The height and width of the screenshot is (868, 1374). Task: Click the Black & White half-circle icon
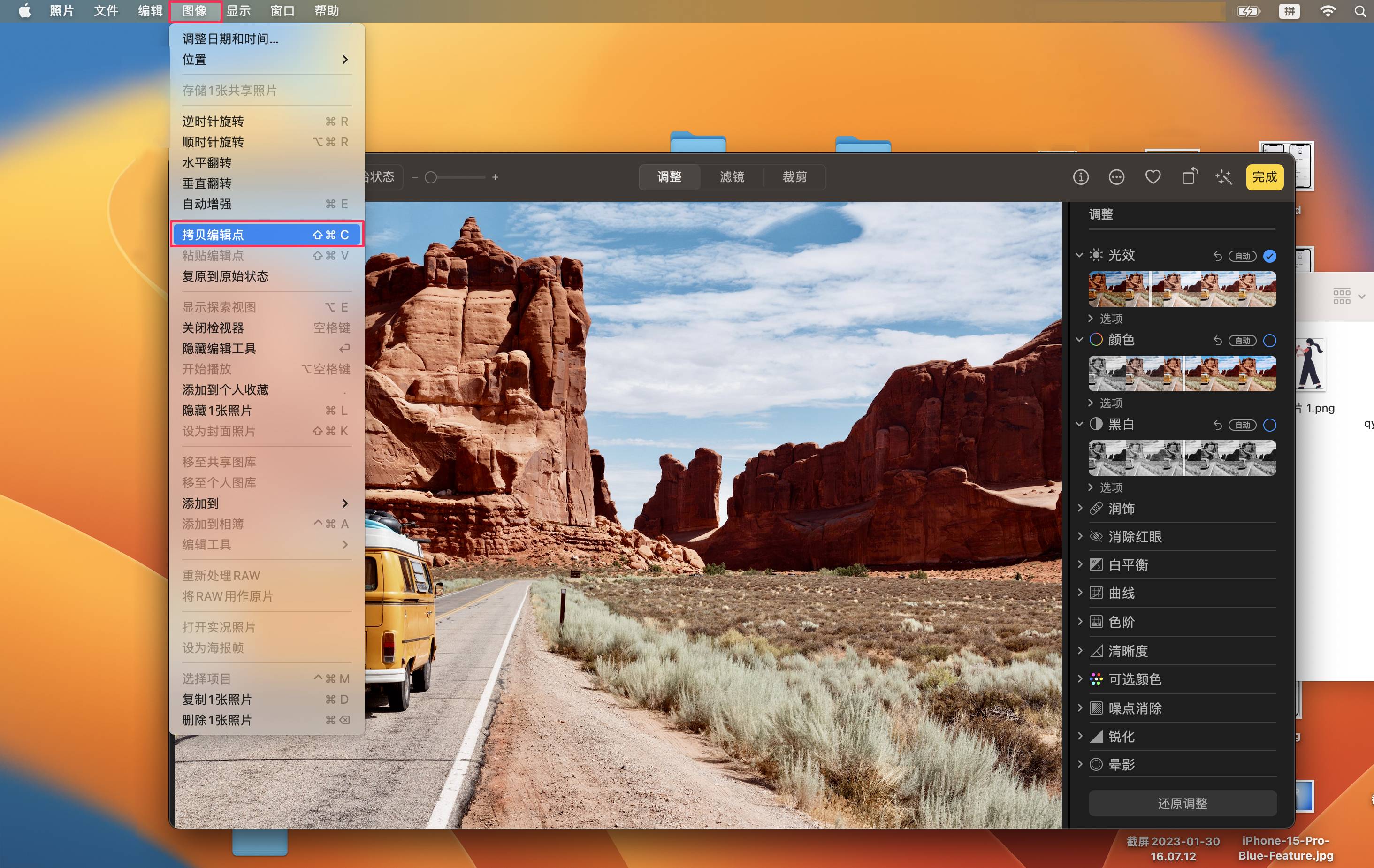1096,424
